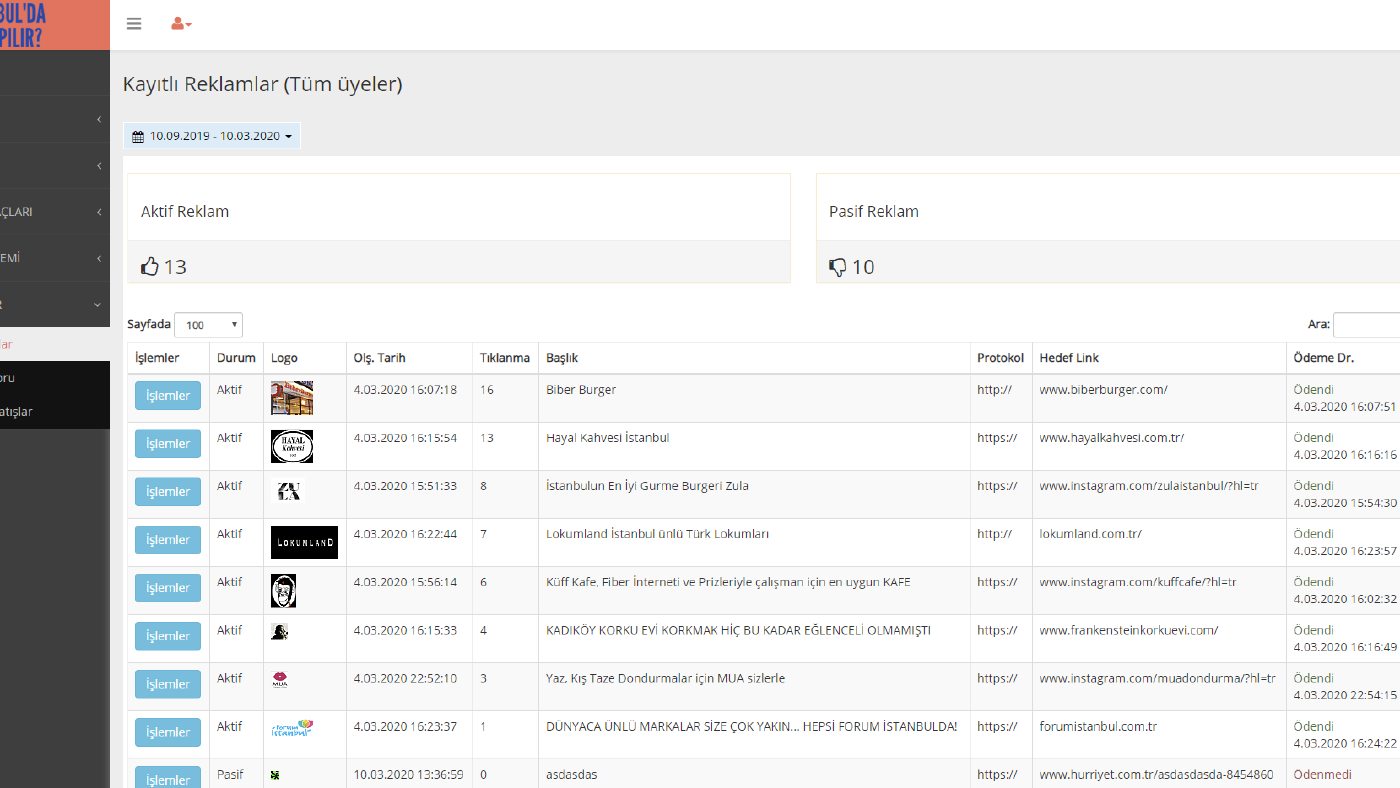
Task: Sort table by Tıklanma column header
Action: click(x=505, y=358)
